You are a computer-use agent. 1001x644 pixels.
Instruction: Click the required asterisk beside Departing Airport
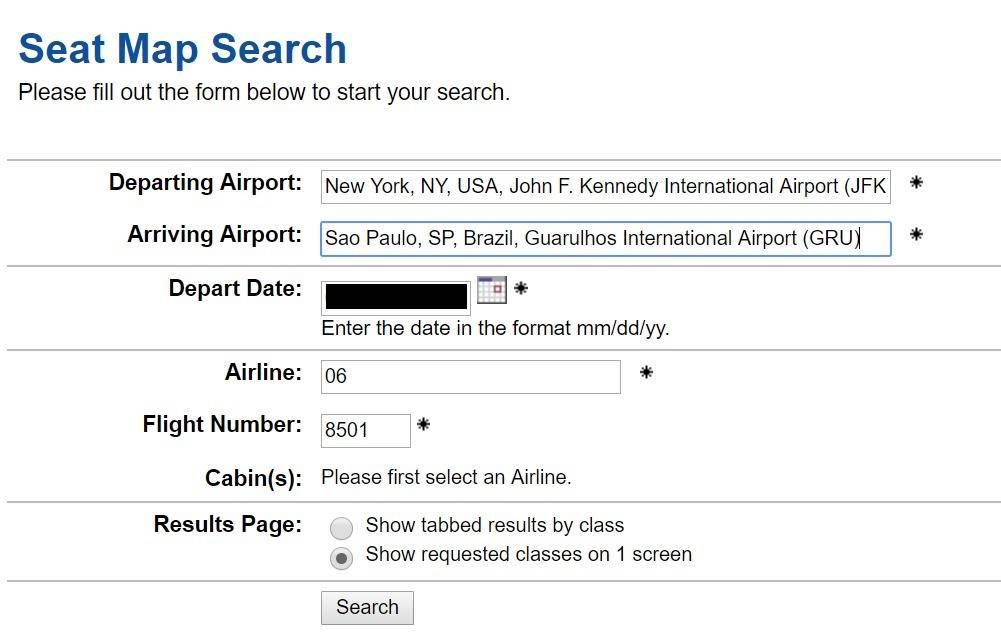click(916, 183)
